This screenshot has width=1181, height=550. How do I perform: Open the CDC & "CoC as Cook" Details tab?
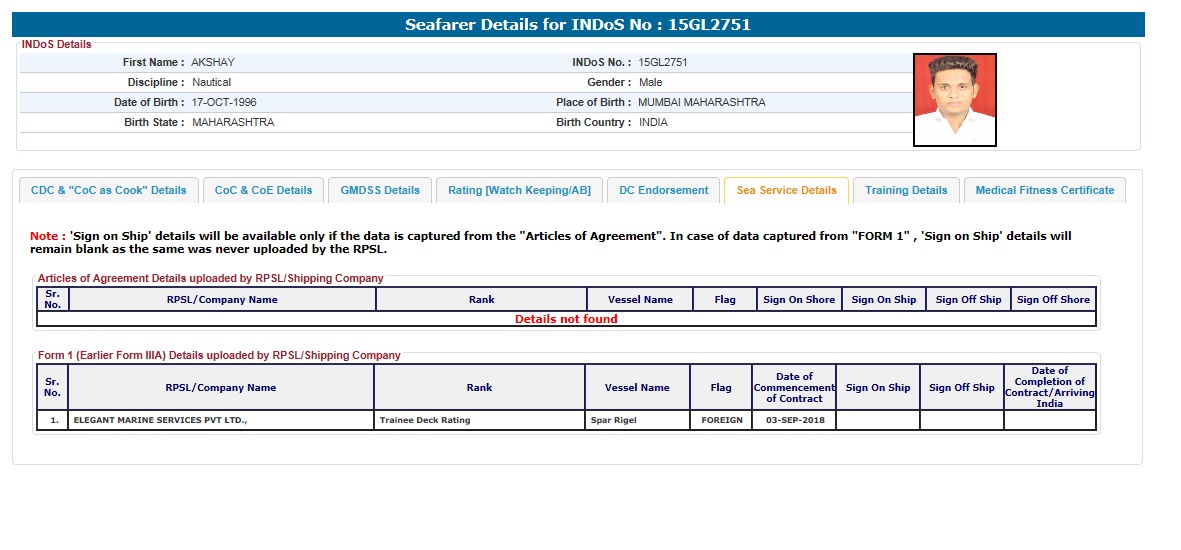[x=109, y=190]
